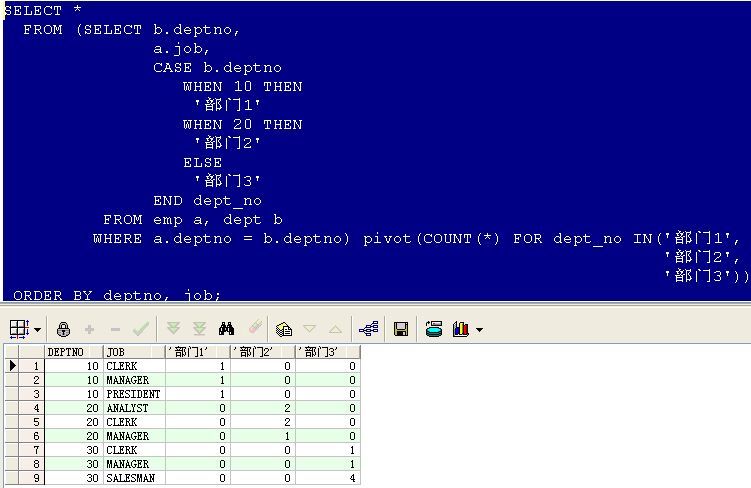Fetch next page with single-bar arrows
The height and width of the screenshot is (488, 751).
click(173, 329)
